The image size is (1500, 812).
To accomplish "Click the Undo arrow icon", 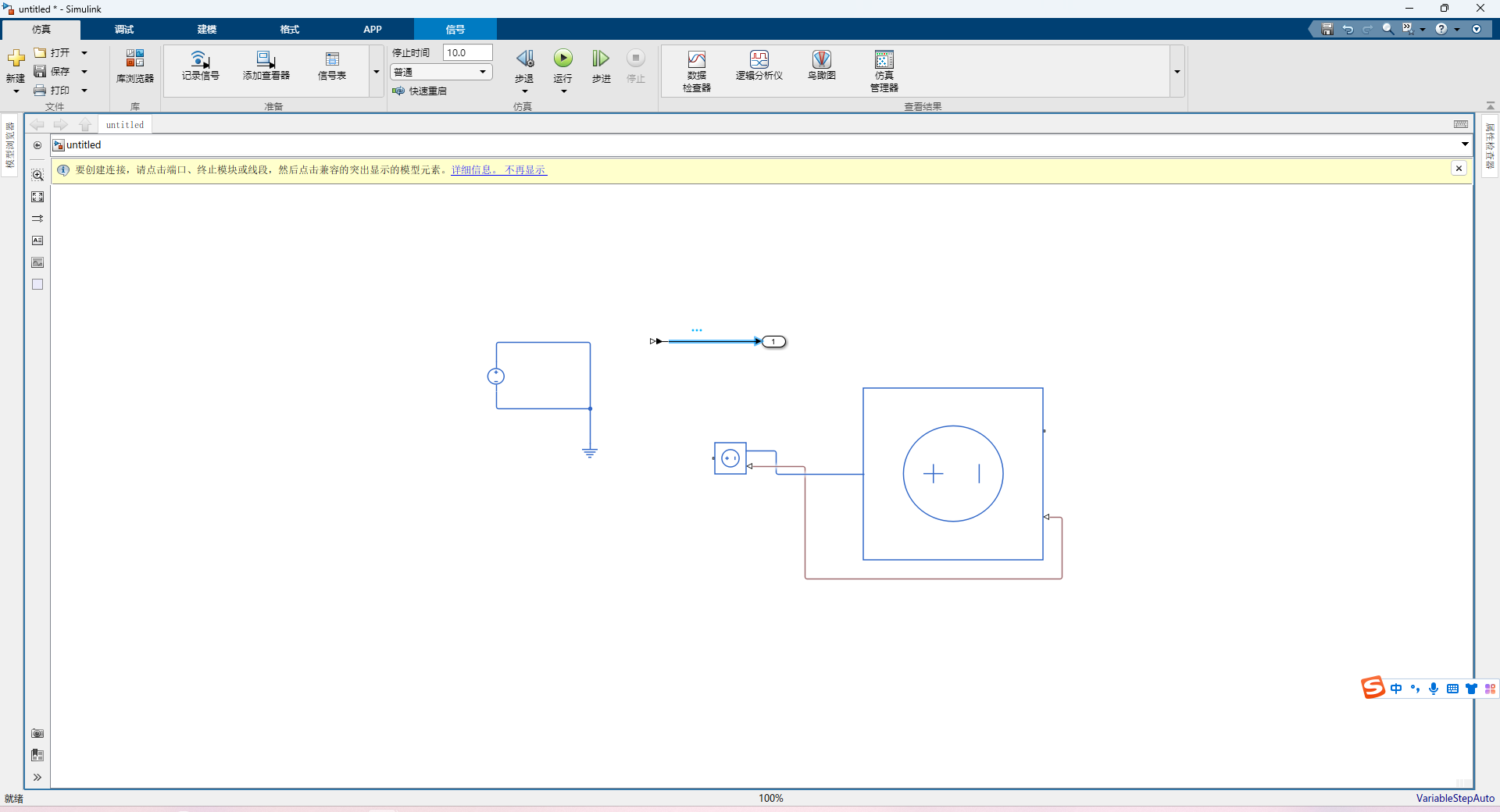I will coord(1348,29).
